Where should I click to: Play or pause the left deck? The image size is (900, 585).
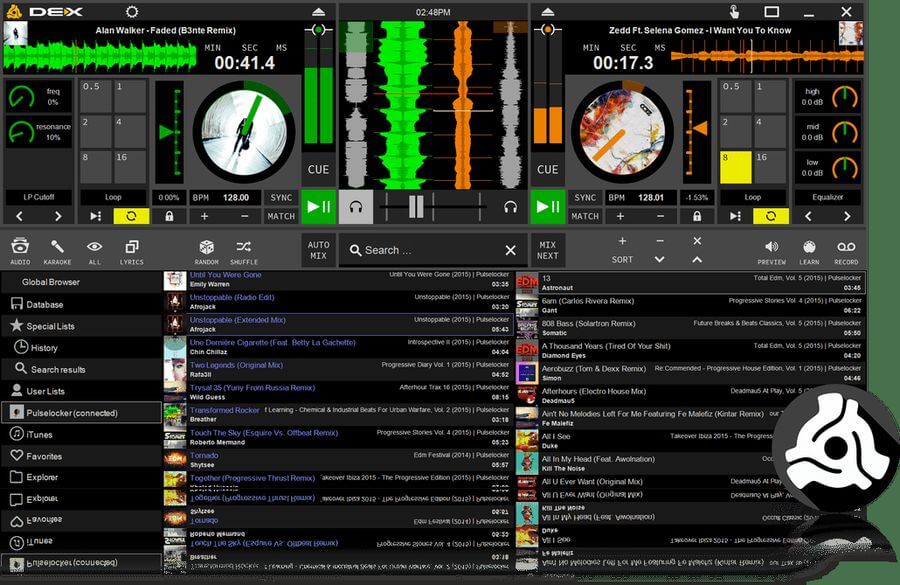(x=319, y=206)
